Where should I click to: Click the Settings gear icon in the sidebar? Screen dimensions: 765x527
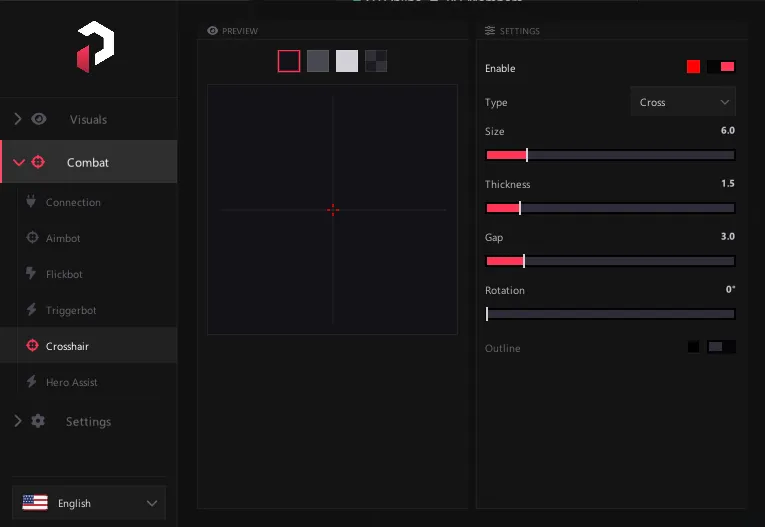point(38,421)
